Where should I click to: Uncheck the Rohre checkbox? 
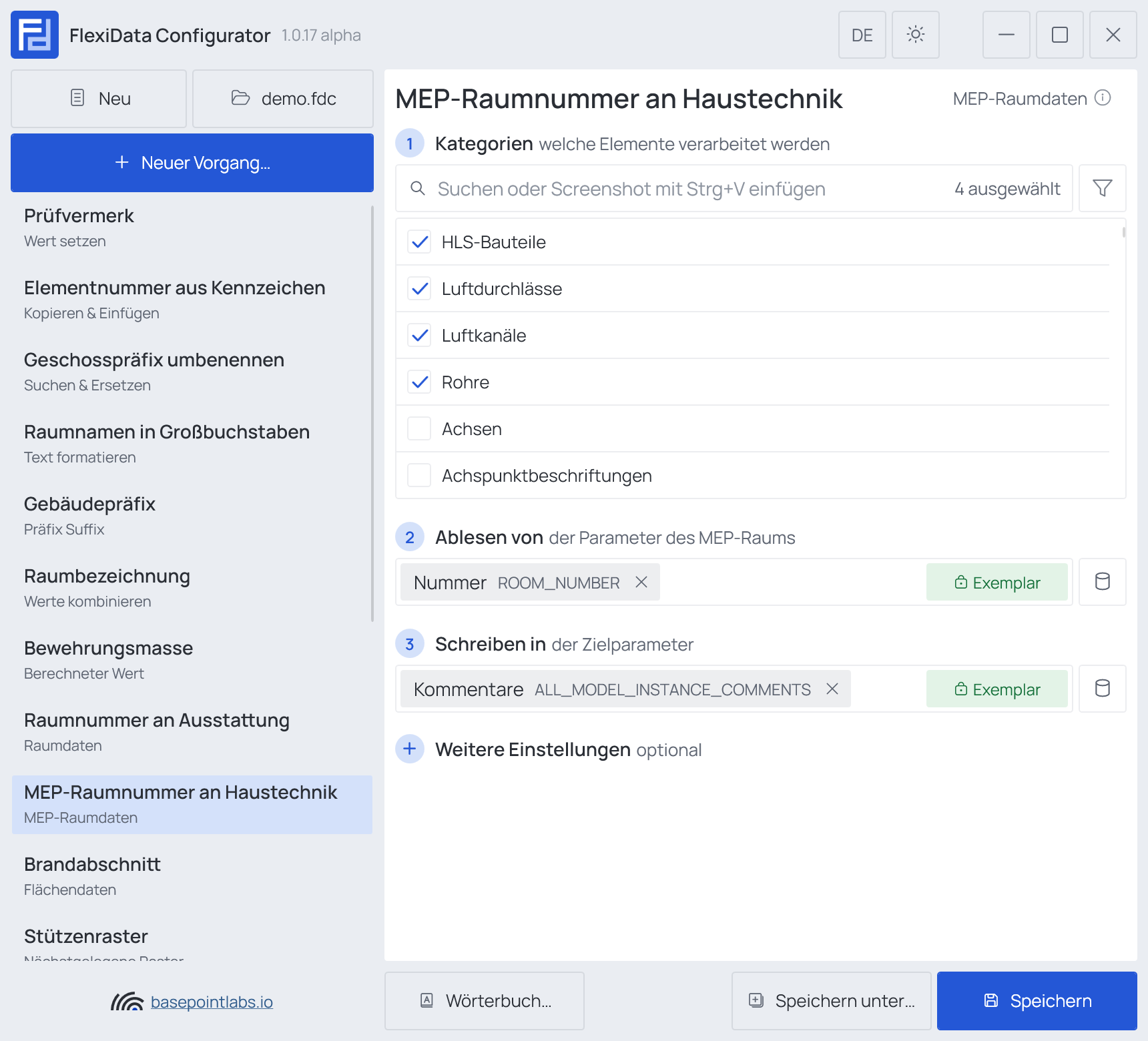coord(419,382)
